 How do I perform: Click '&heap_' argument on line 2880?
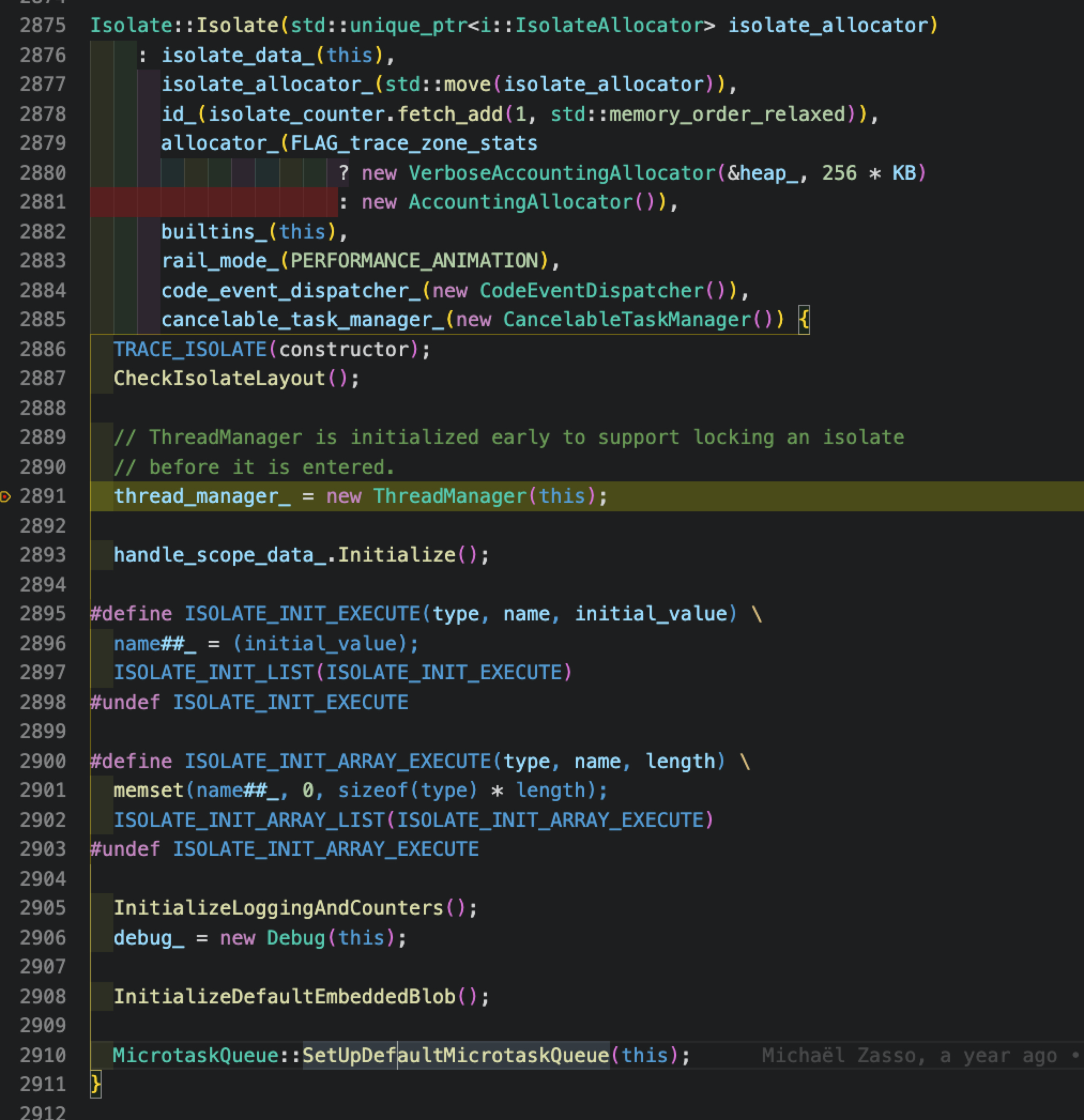point(762,173)
